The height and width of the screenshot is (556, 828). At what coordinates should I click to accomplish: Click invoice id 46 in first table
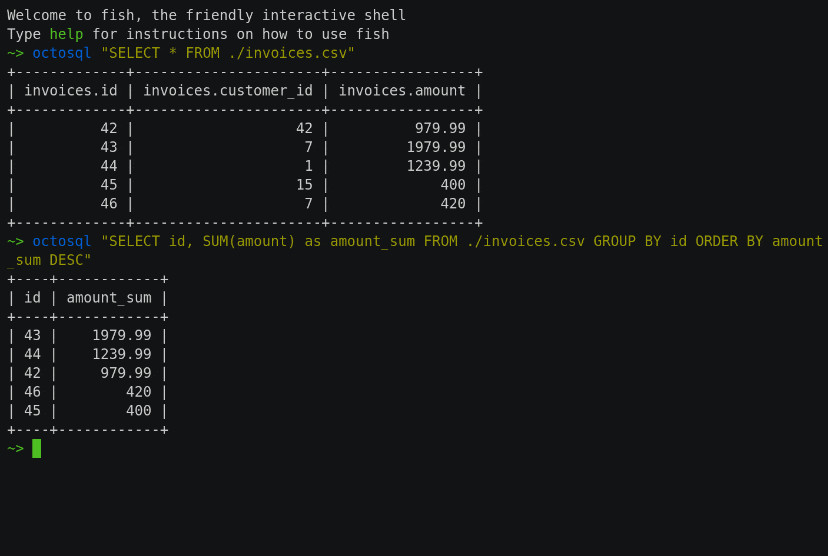[109, 204]
